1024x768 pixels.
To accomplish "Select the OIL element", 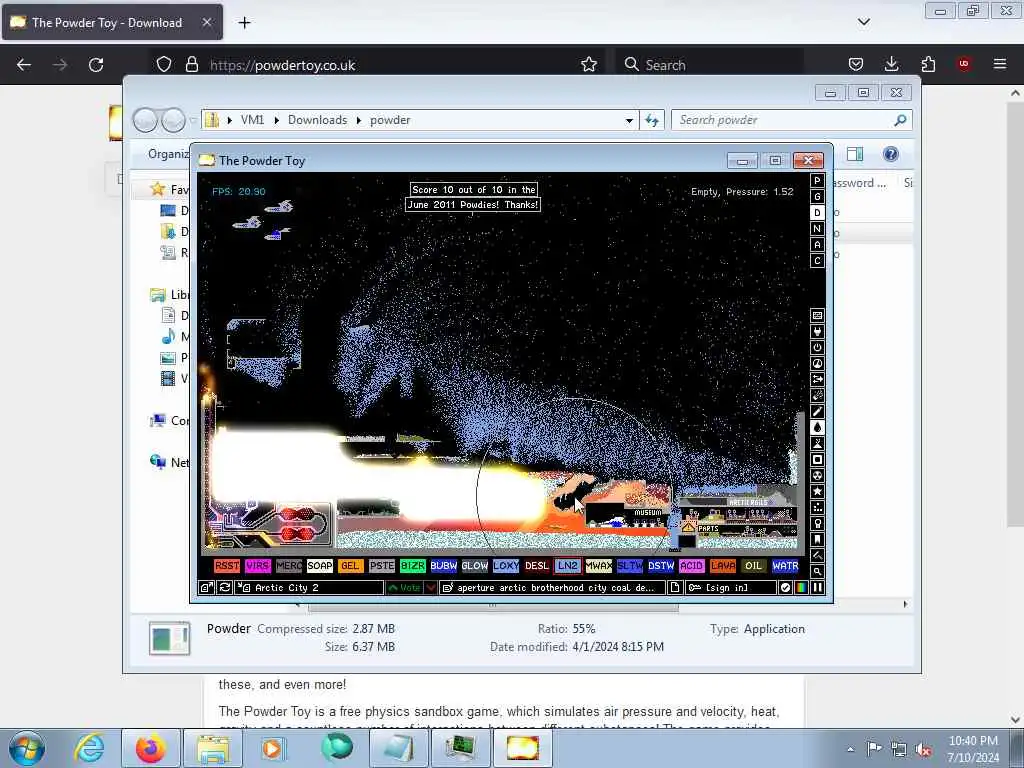I will 754,566.
